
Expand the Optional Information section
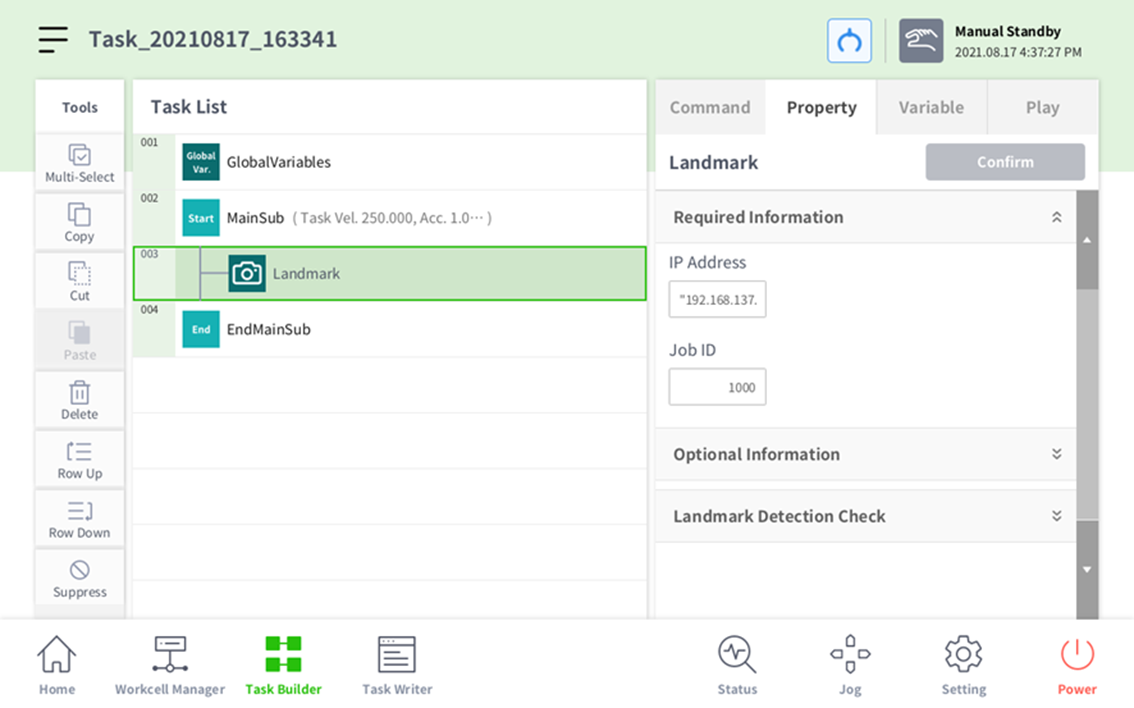(1056, 454)
